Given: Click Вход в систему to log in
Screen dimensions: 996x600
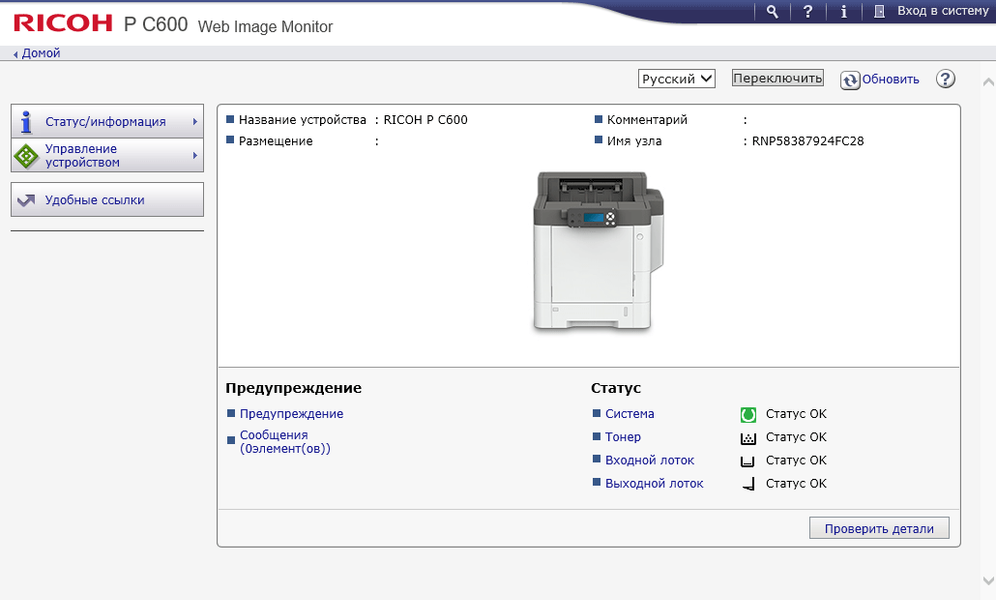Looking at the screenshot, I should pos(931,11).
